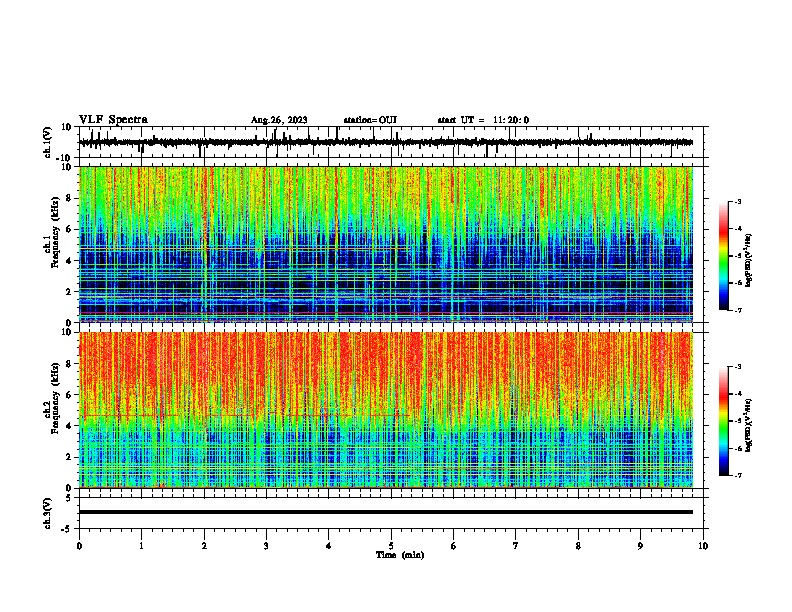Click inside the ch.1 spectrogram panel
Screen dimensions: 792x612
tap(386, 244)
